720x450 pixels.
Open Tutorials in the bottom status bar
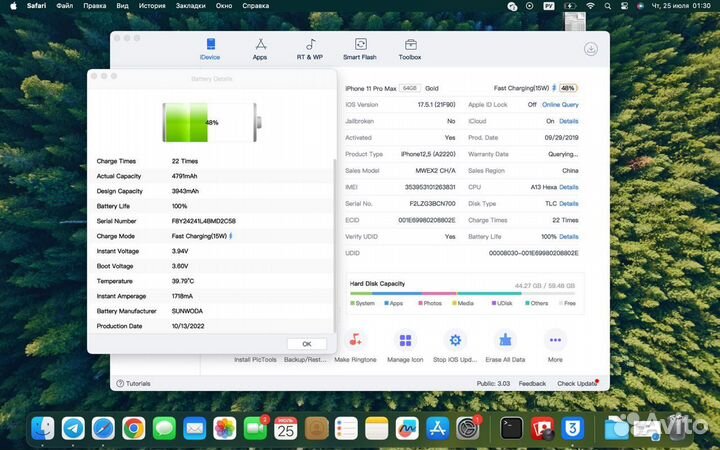pos(134,383)
